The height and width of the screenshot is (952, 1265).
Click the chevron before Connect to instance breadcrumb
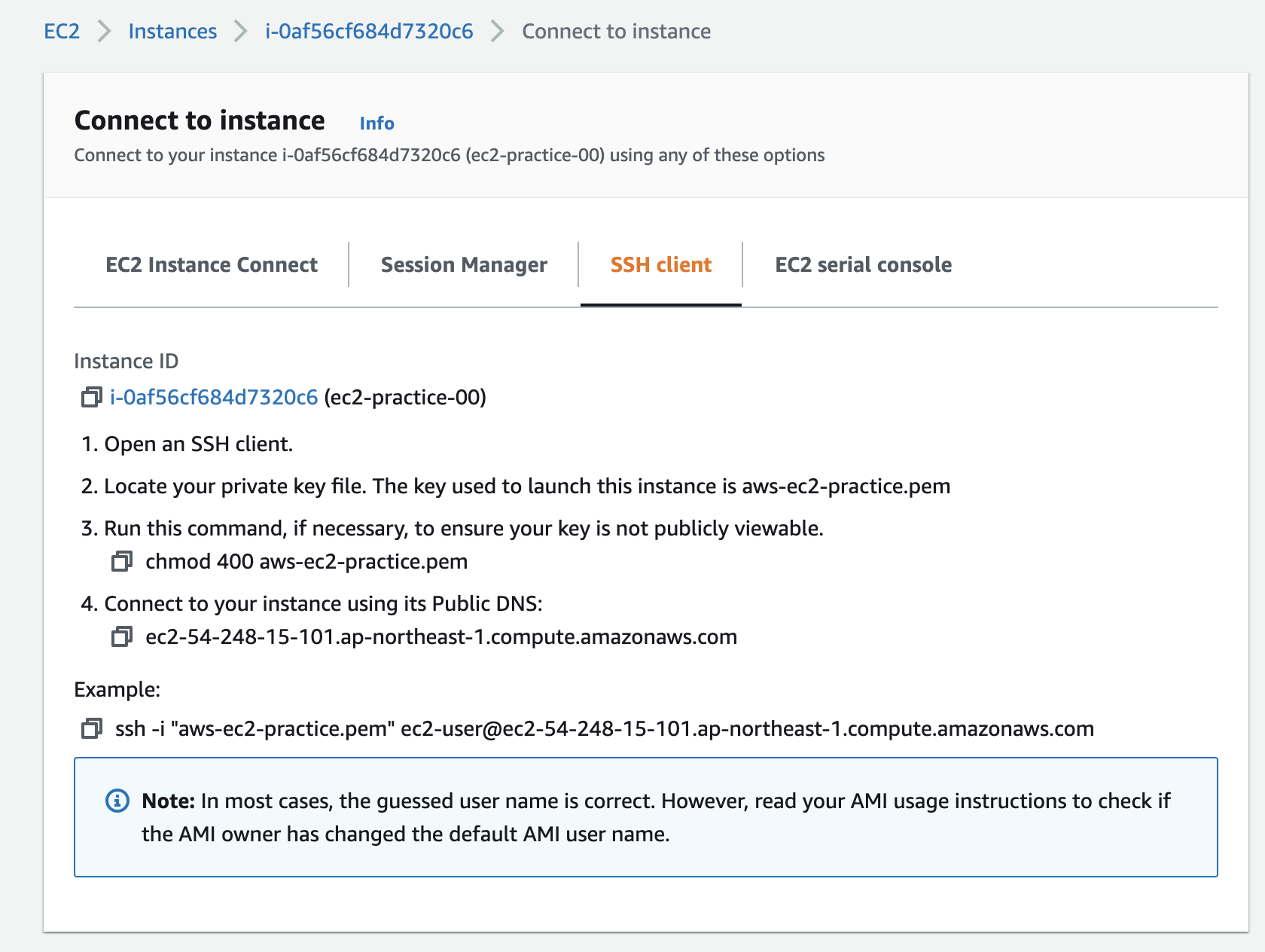point(497,32)
